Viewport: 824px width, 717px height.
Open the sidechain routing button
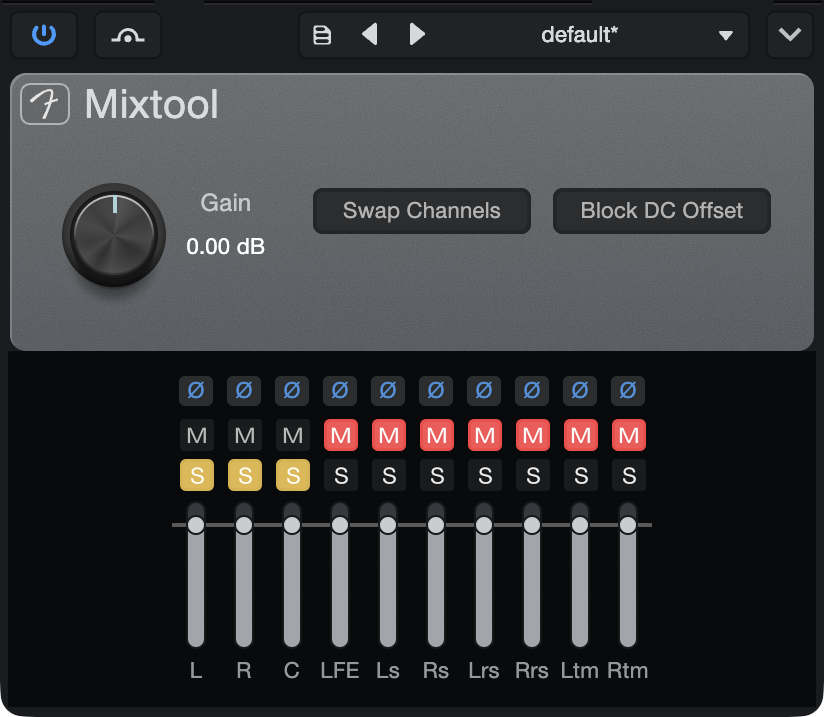click(128, 35)
